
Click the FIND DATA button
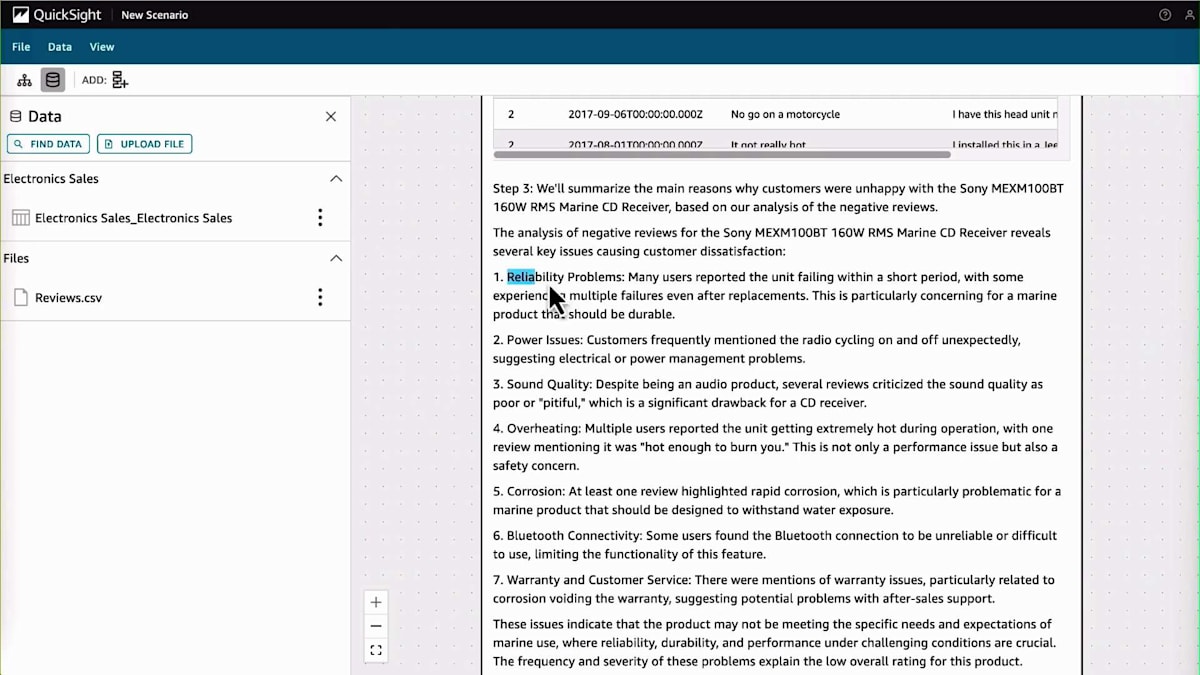click(48, 144)
